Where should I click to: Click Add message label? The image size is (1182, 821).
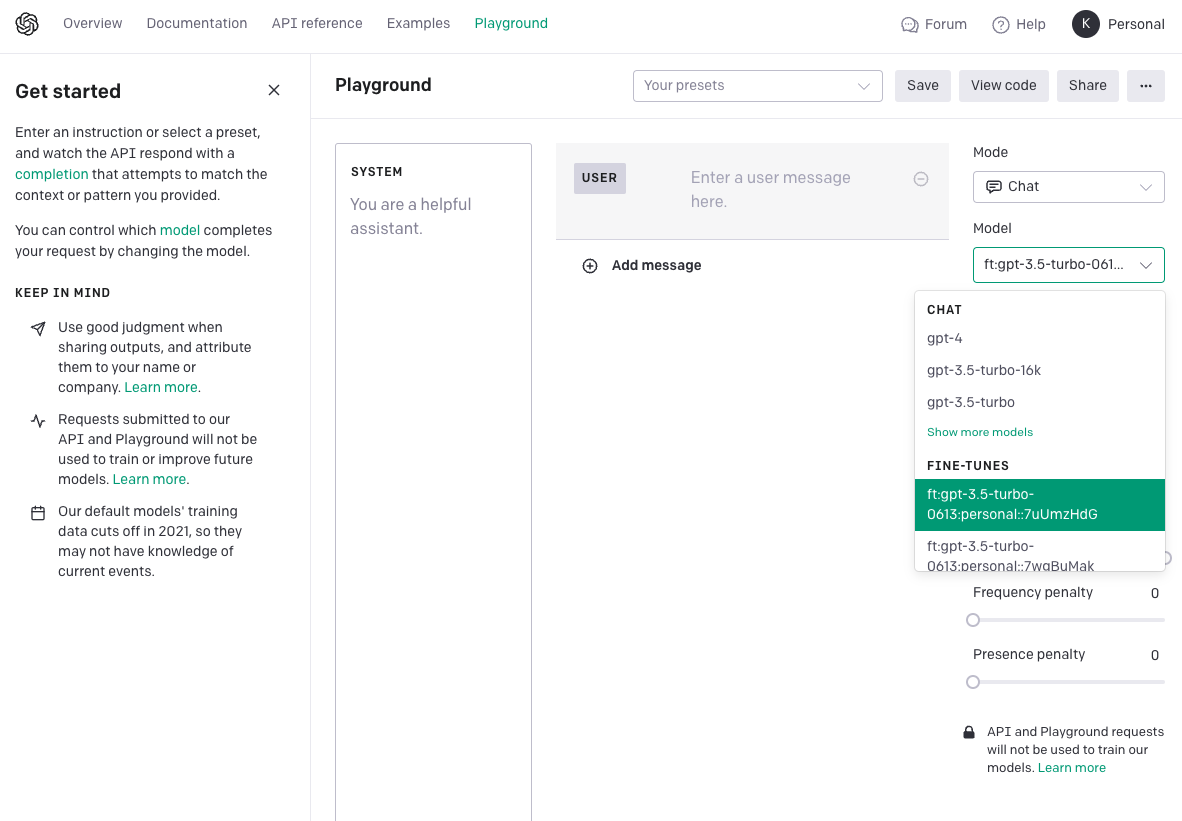656,265
